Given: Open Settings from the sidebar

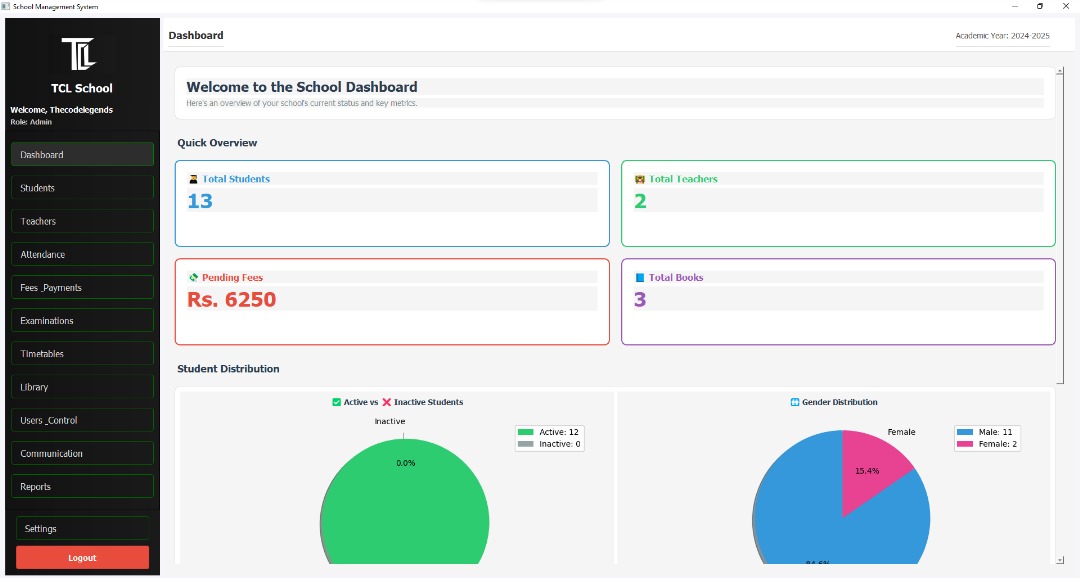Looking at the screenshot, I should 82,529.
